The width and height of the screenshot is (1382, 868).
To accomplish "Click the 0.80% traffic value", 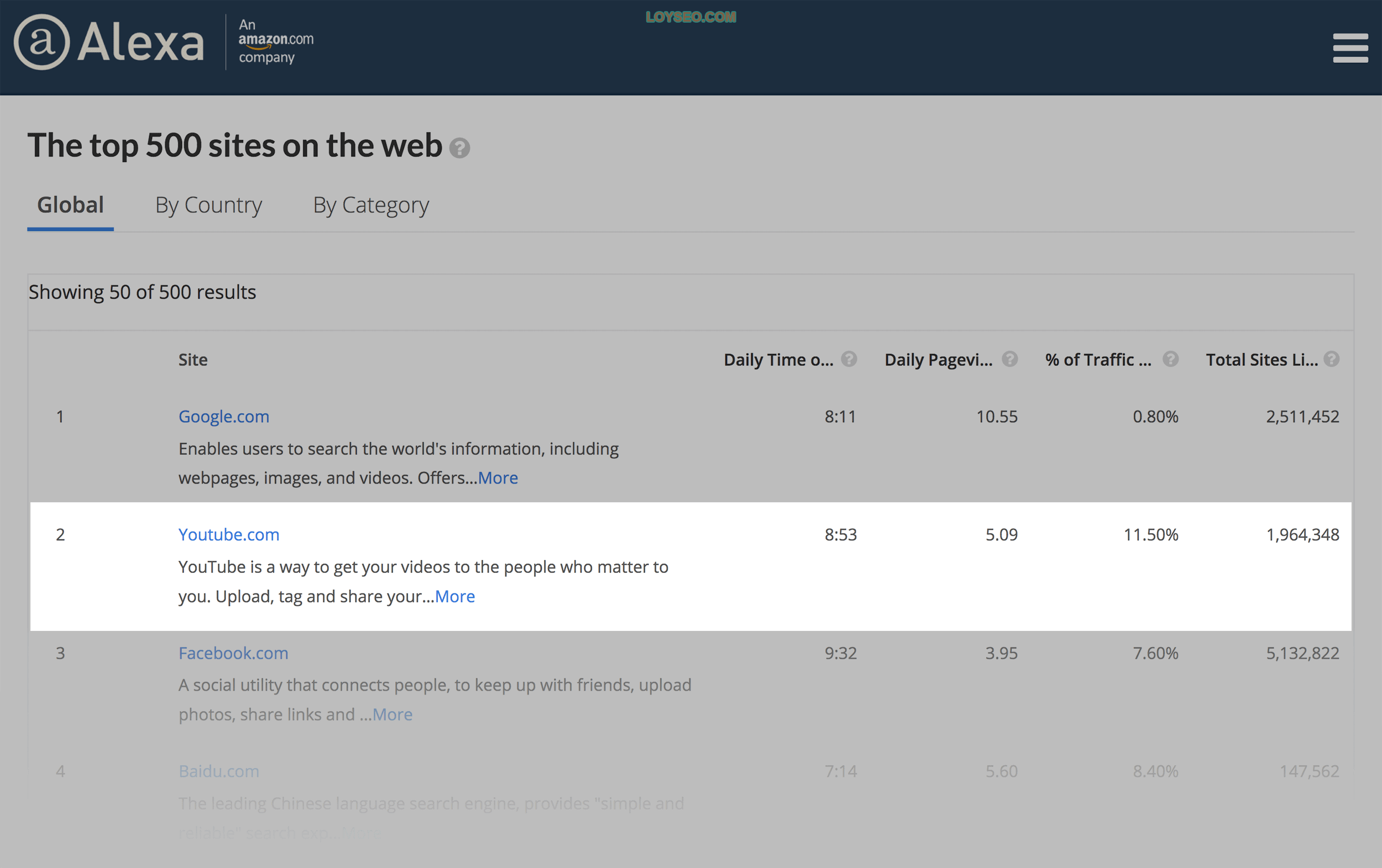I will tap(1155, 417).
